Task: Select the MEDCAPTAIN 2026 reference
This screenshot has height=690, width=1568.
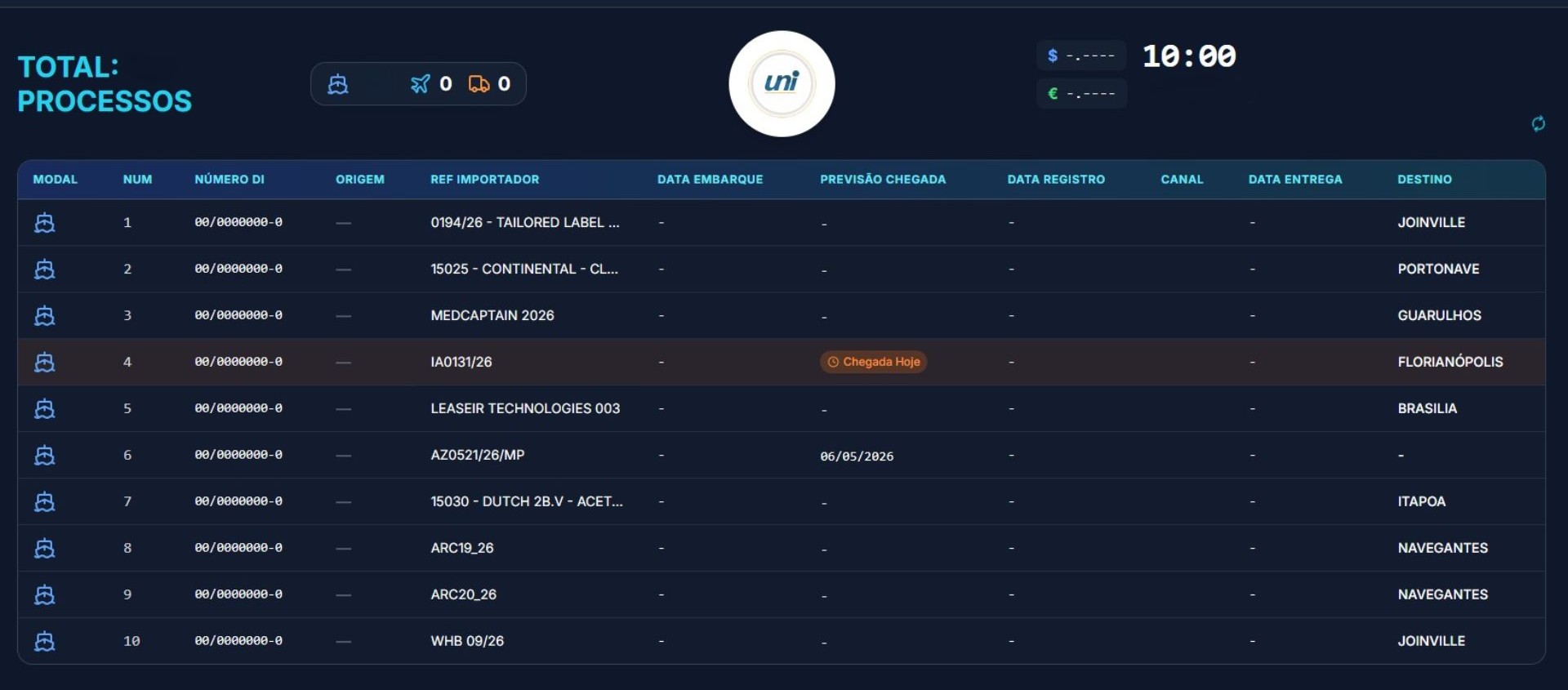Action: coord(492,315)
